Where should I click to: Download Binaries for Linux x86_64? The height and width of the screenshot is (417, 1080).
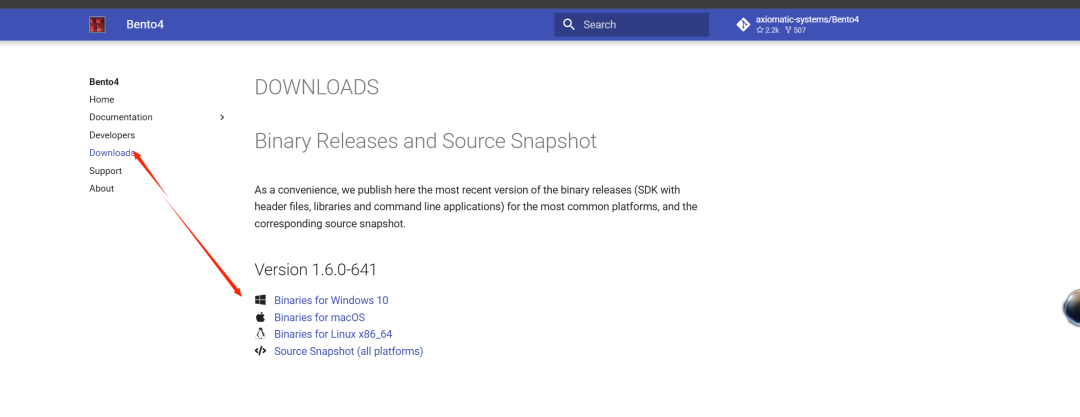333,334
